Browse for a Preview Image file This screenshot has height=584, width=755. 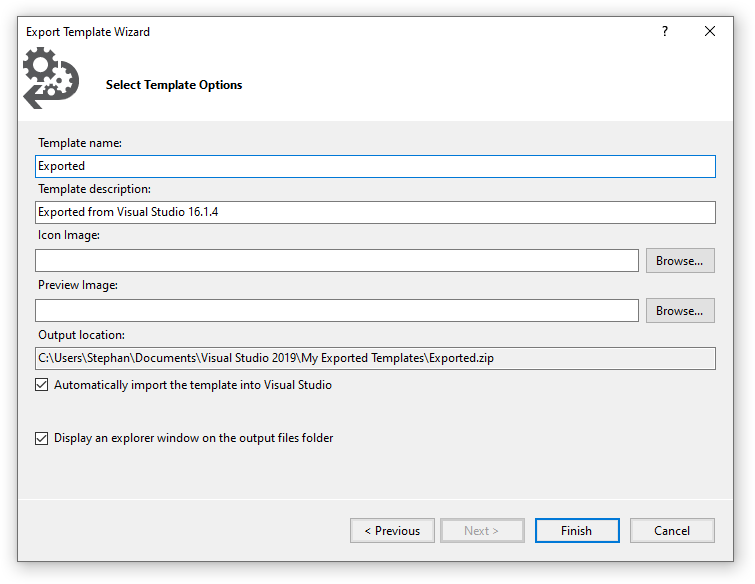click(x=680, y=311)
